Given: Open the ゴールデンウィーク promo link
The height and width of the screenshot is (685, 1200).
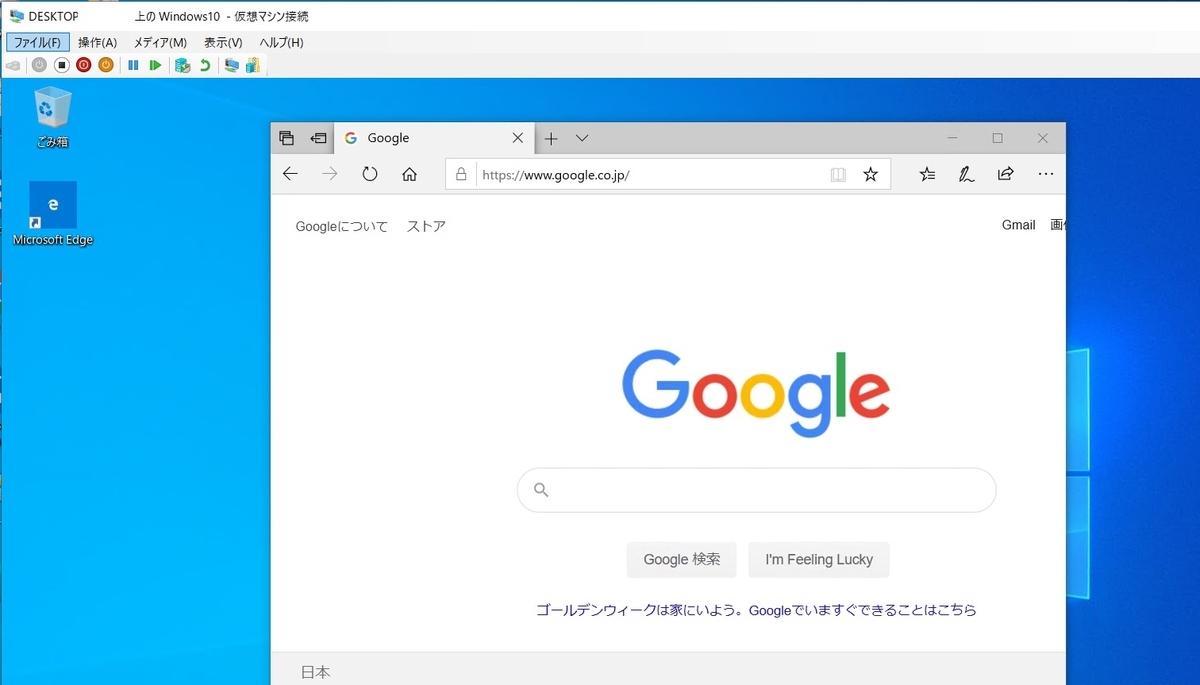Looking at the screenshot, I should coord(756,609).
